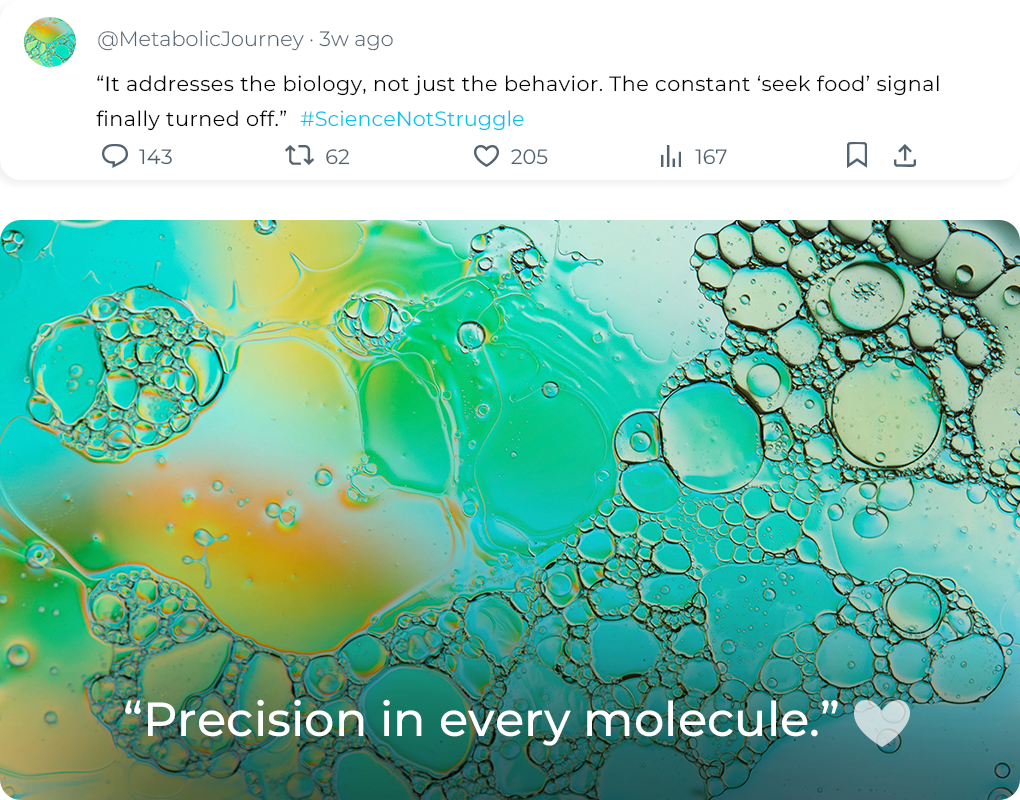Bookmark the MetabolicJourney post
The height and width of the screenshot is (800, 1020).
(857, 155)
